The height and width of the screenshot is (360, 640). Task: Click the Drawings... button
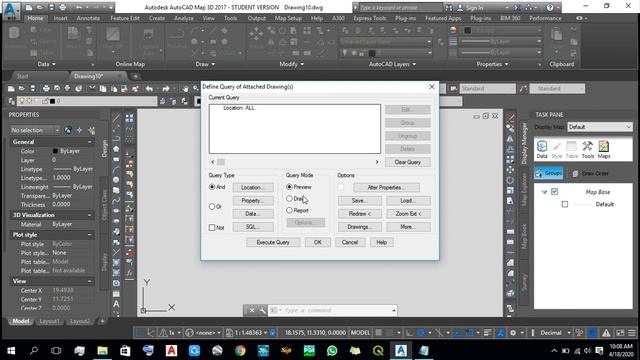coord(360,227)
